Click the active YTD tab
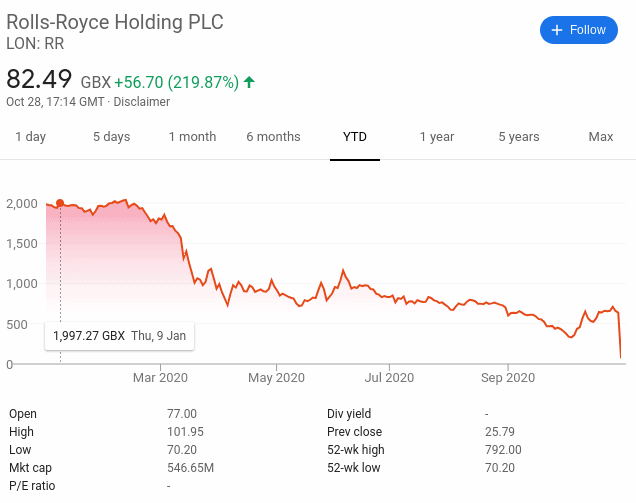 pyautogui.click(x=355, y=137)
